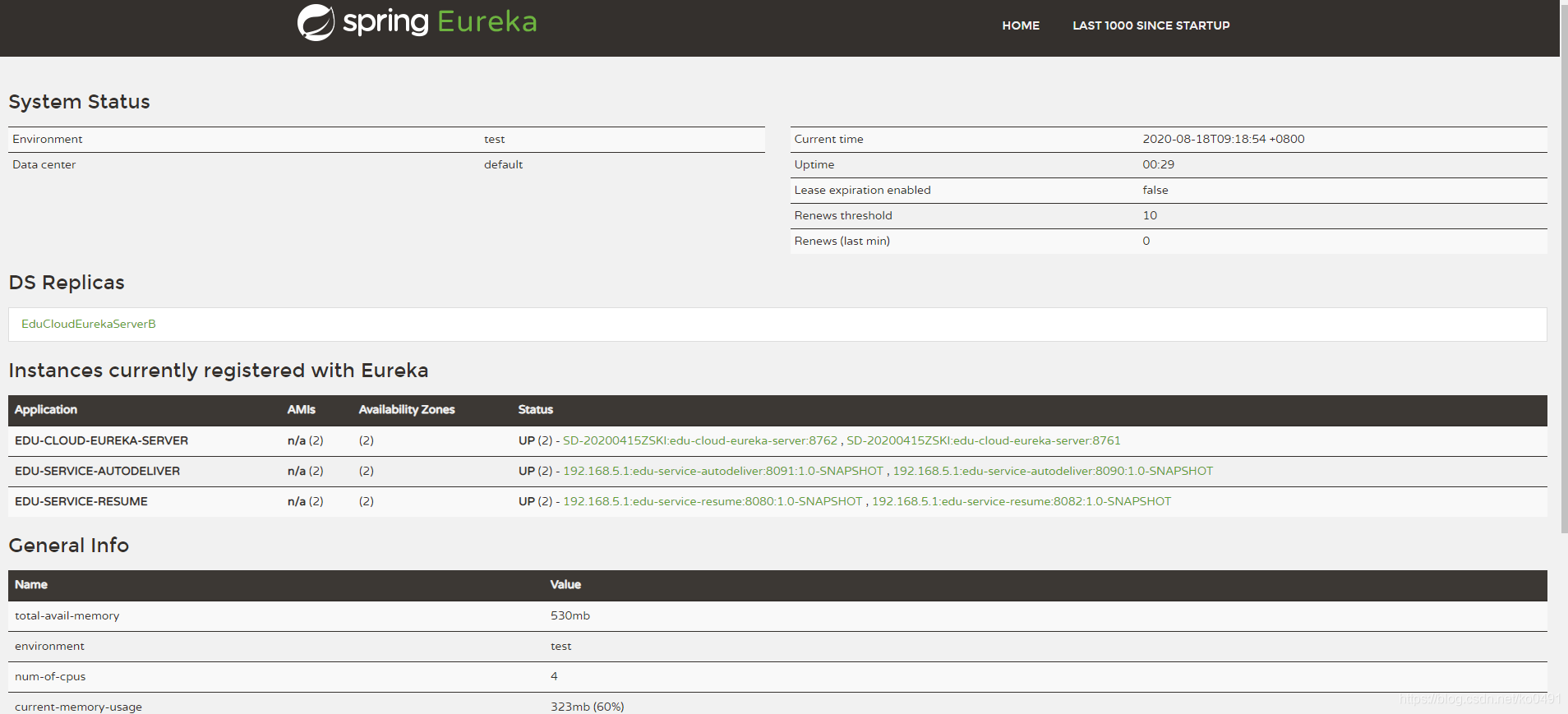The width and height of the screenshot is (1568, 714).
Task: Select Renews threshold value 10
Action: pyautogui.click(x=1150, y=215)
